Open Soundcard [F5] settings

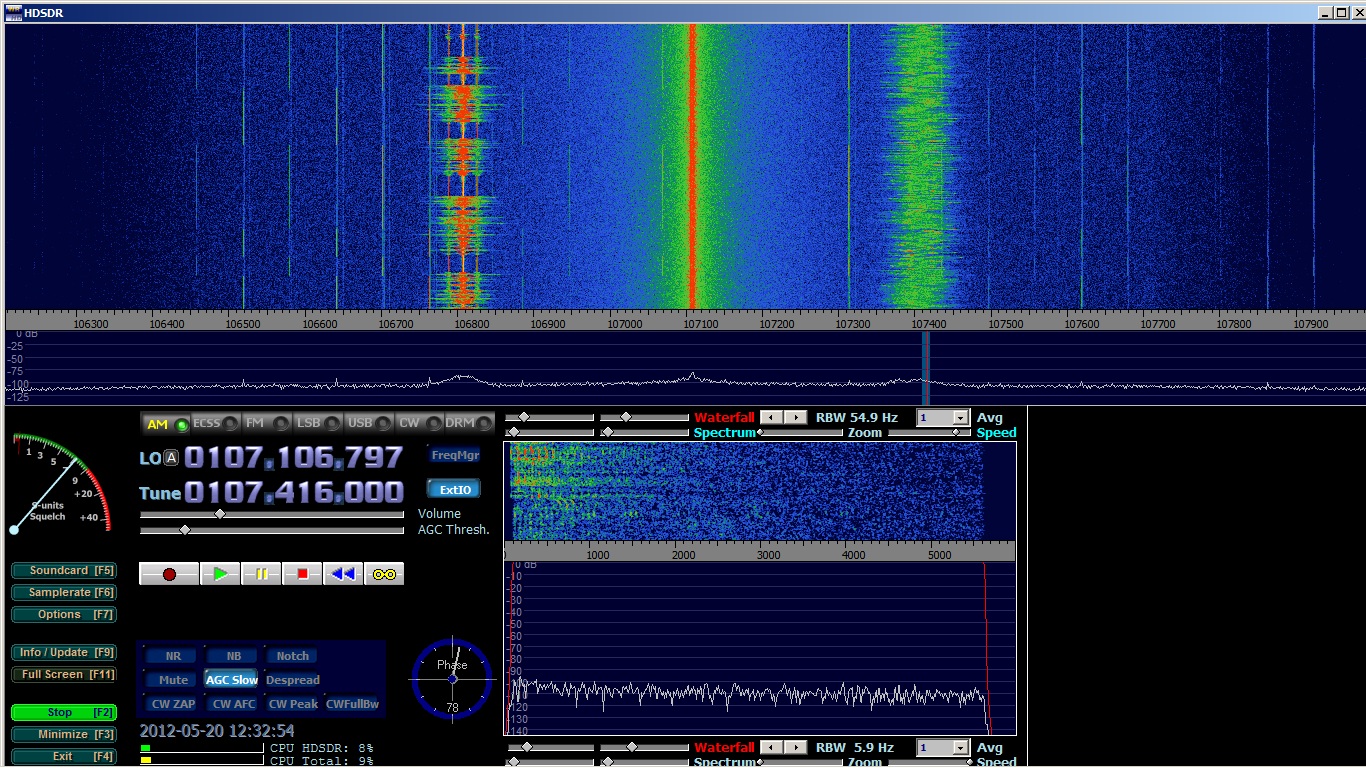point(64,571)
